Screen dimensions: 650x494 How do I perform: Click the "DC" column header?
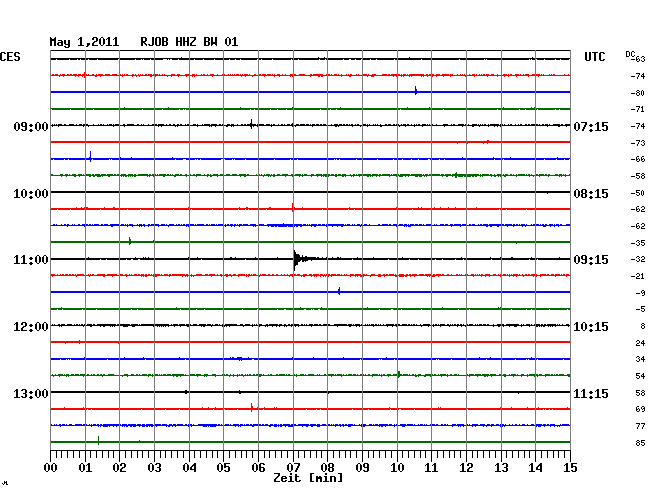[x=630, y=54]
